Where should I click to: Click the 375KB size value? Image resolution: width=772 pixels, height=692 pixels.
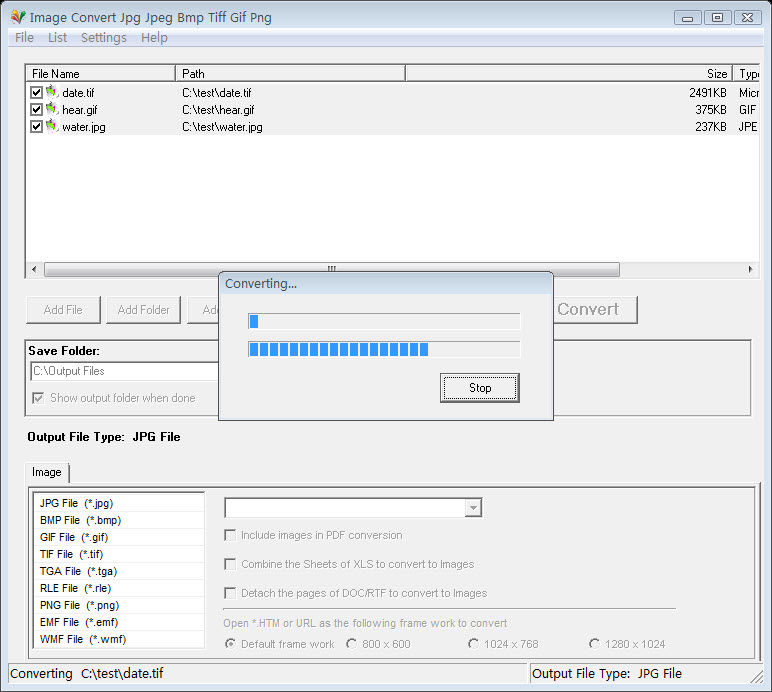coord(710,110)
